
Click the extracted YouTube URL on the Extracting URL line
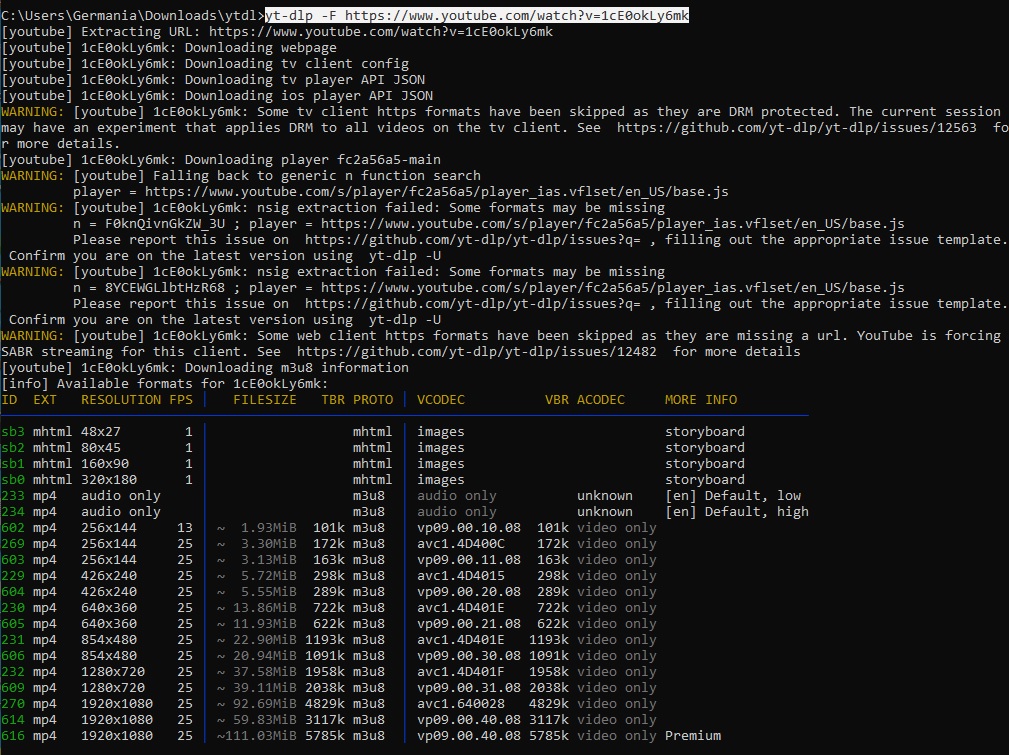point(380,32)
